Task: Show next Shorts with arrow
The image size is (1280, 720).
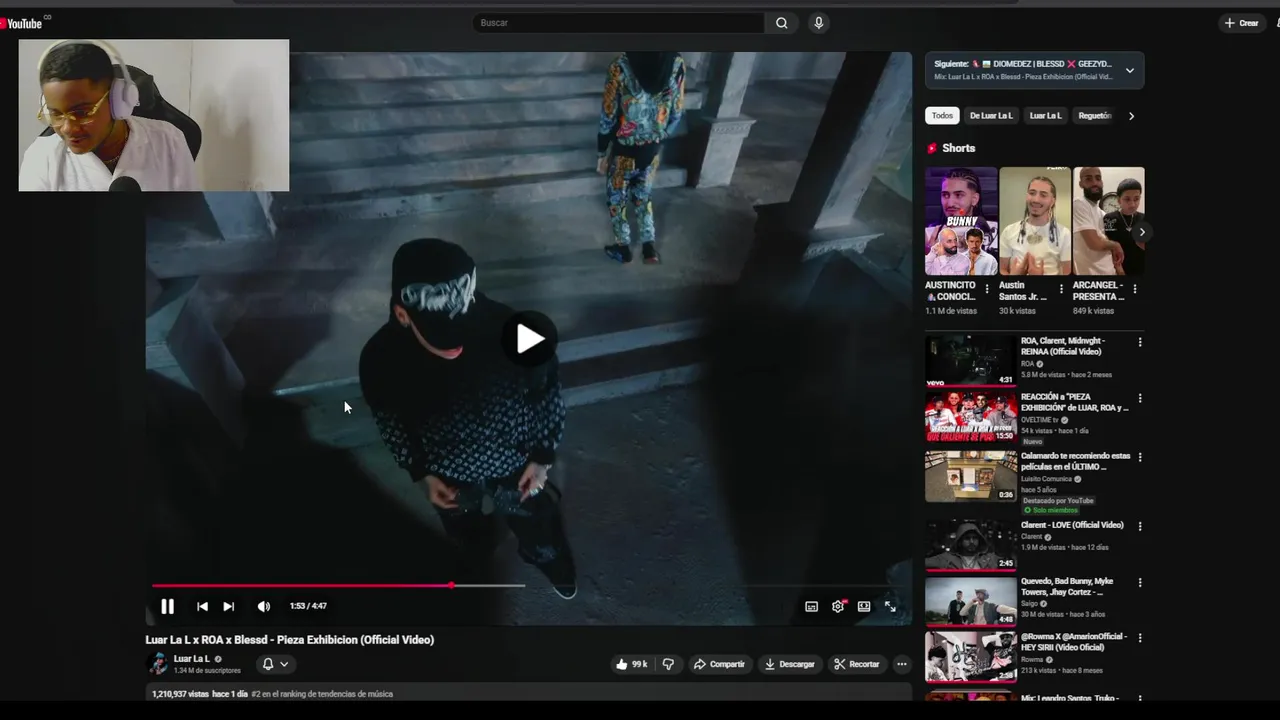Action: 1142,232
